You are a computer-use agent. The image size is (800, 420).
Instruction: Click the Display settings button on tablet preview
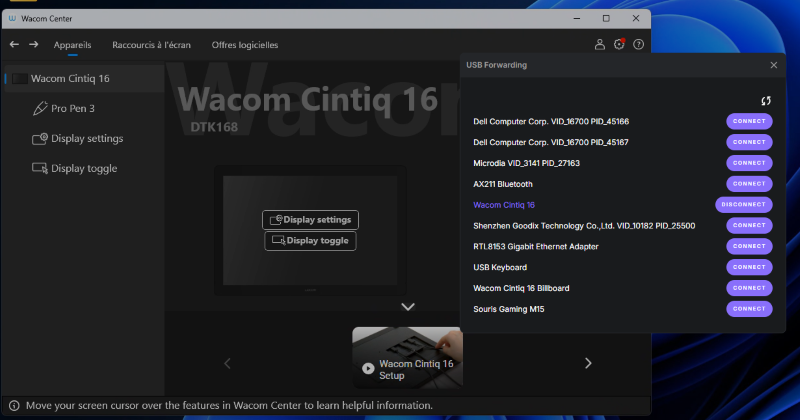coord(310,220)
